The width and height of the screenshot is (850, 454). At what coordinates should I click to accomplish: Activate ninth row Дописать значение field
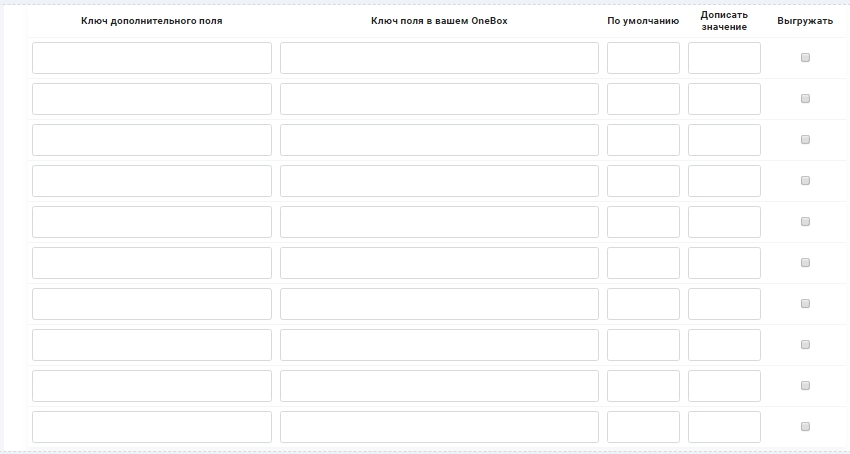click(x=724, y=386)
